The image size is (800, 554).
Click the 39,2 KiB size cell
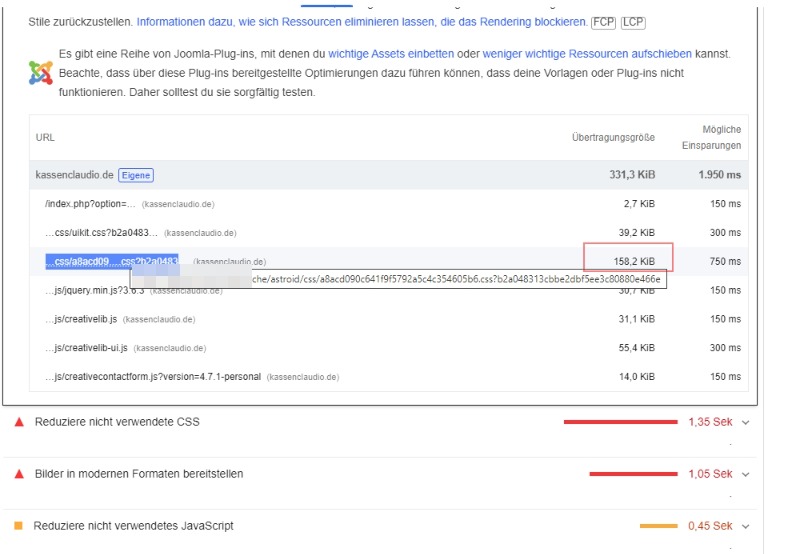[637, 233]
